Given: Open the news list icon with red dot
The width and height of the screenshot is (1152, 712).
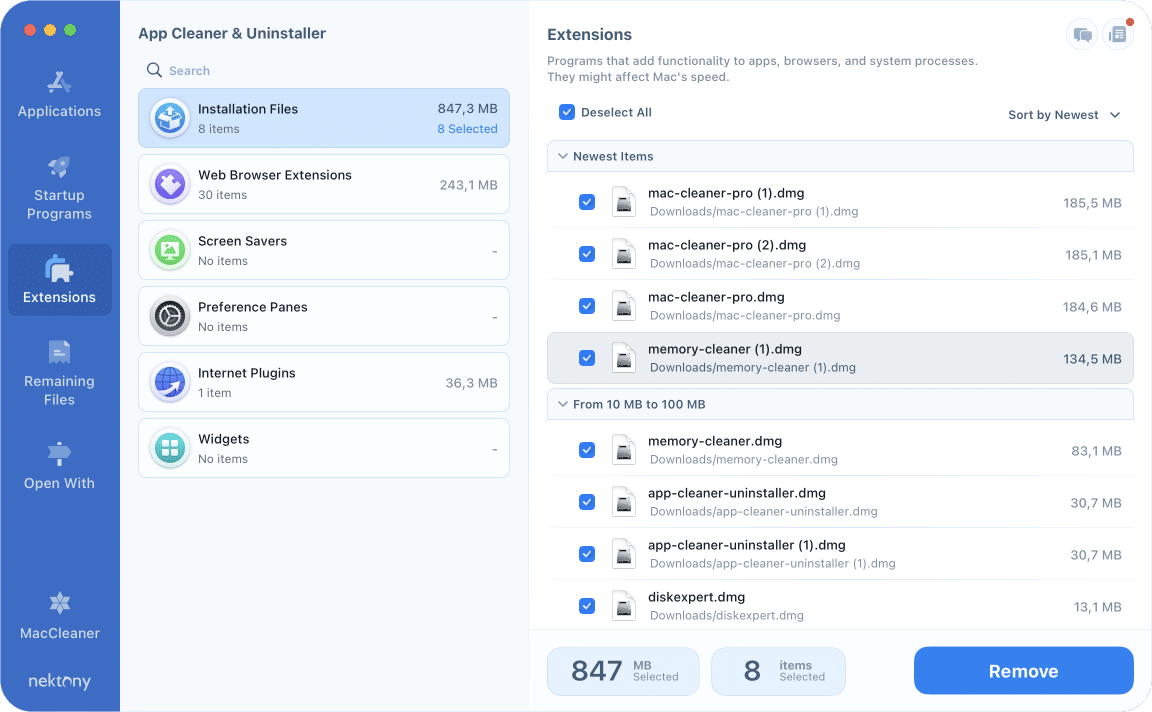Looking at the screenshot, I should point(1117,35).
